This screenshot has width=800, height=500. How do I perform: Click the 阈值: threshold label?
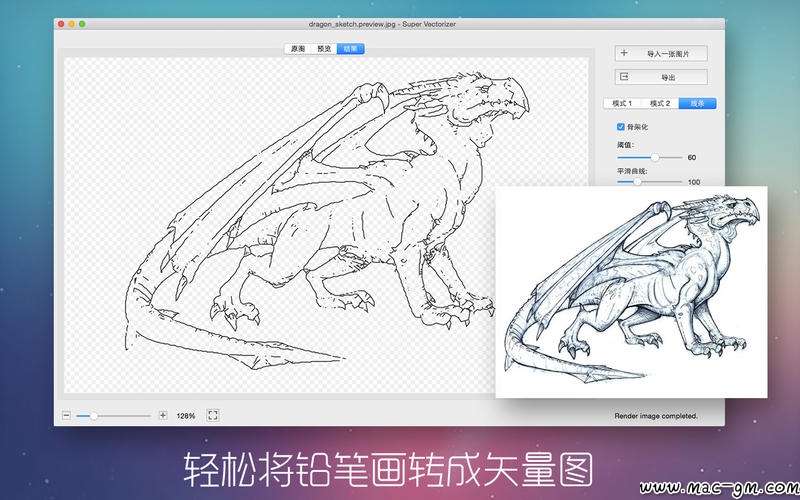(625, 145)
